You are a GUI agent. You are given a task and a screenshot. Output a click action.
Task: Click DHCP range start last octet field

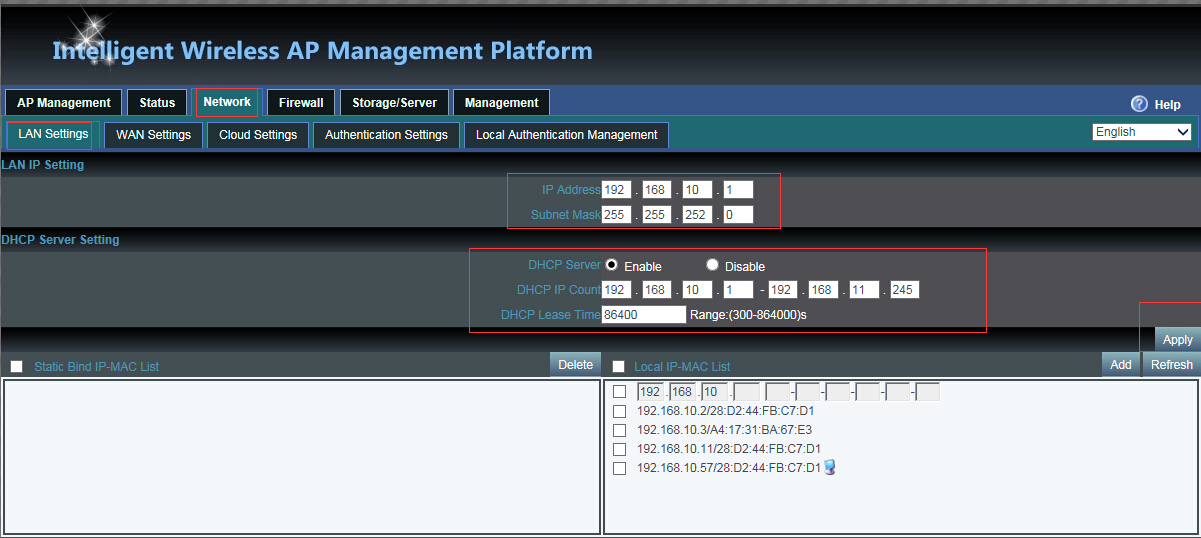[x=737, y=290]
